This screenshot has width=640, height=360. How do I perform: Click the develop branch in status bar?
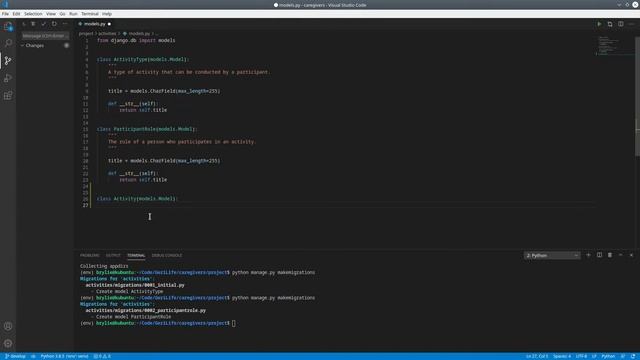tap(15, 356)
